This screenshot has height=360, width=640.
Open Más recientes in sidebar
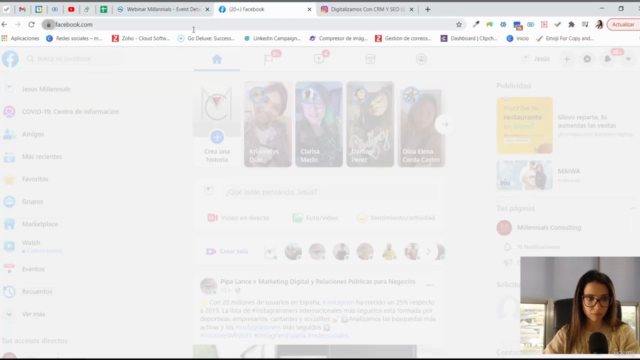click(x=42, y=156)
